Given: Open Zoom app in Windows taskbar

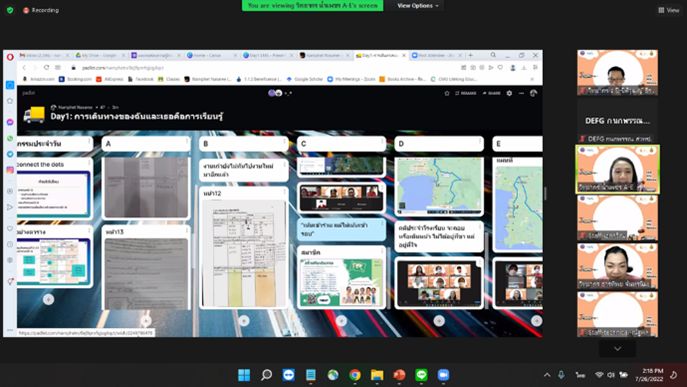Looking at the screenshot, I should click(443, 375).
